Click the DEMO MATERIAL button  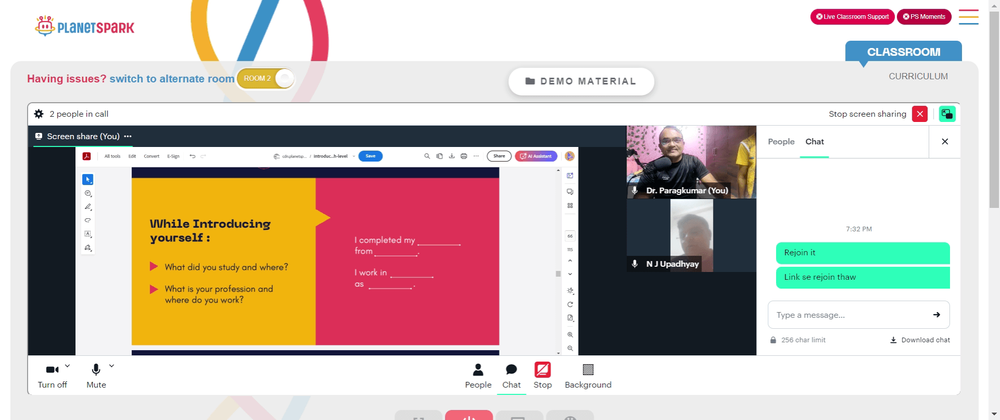pos(581,82)
